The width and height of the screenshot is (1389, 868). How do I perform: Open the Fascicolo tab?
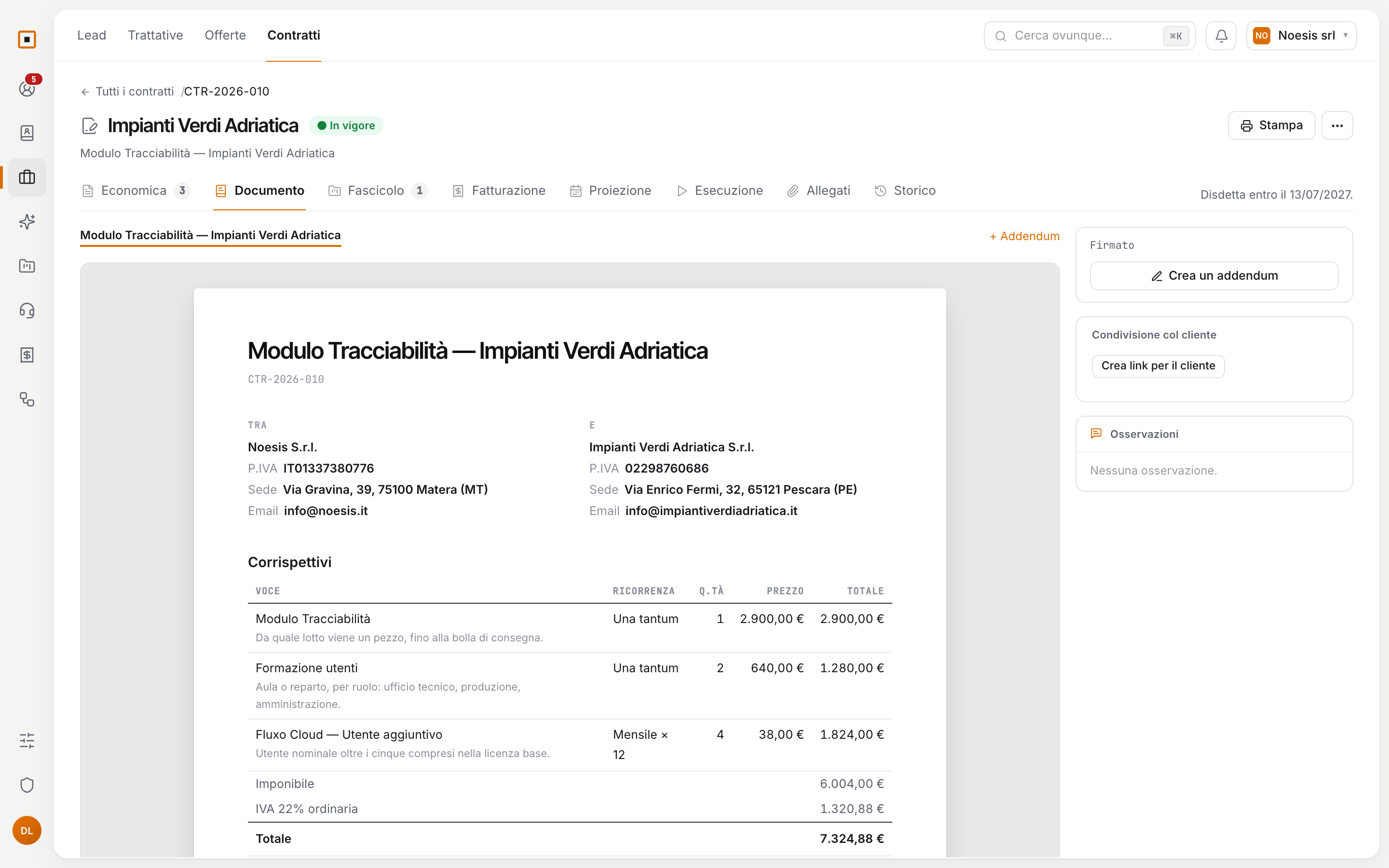click(x=378, y=190)
